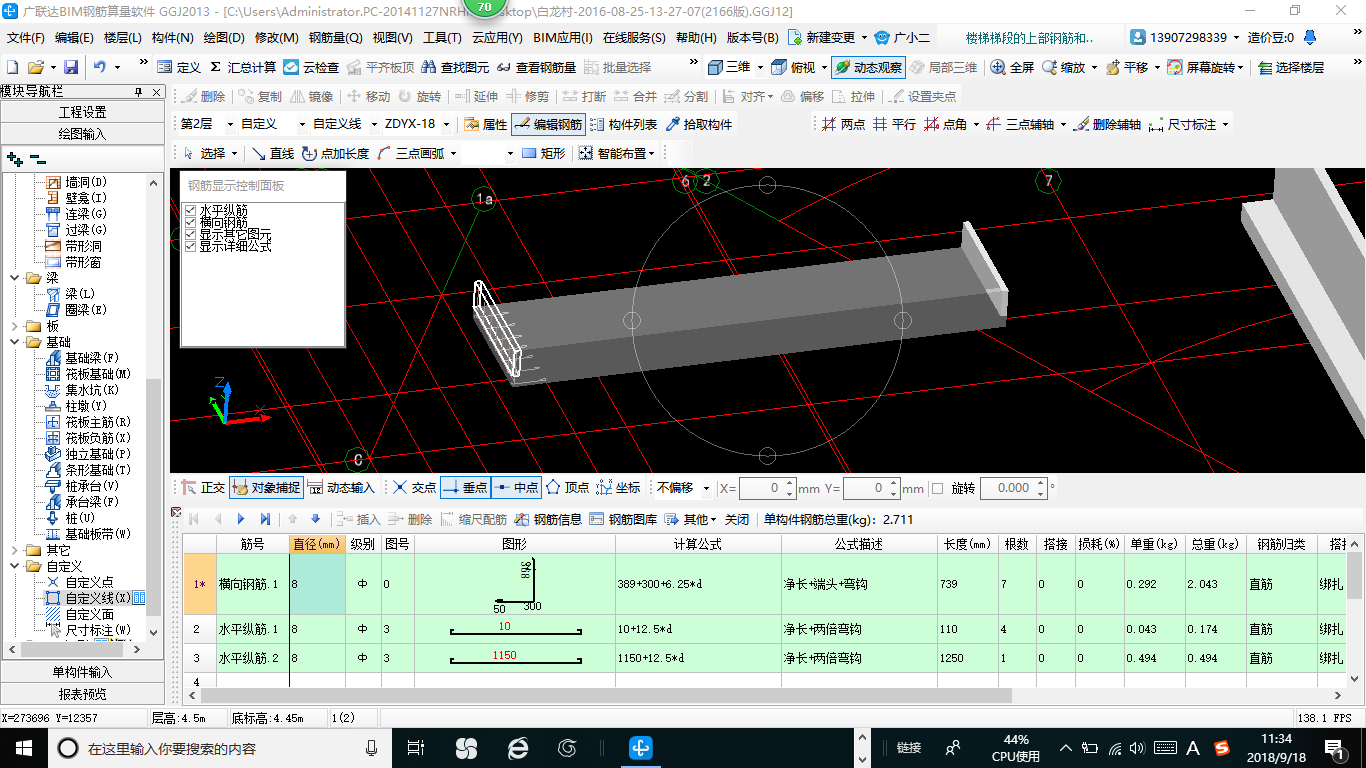Open 构件列表 component list

[x=624, y=124]
